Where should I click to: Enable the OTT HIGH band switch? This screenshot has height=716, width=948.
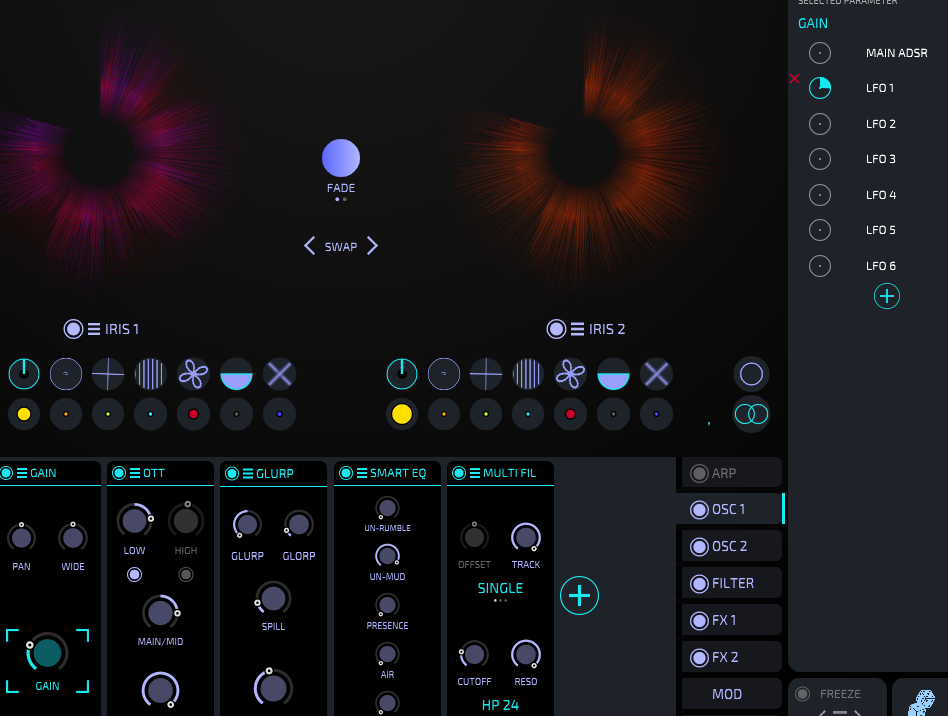186,574
